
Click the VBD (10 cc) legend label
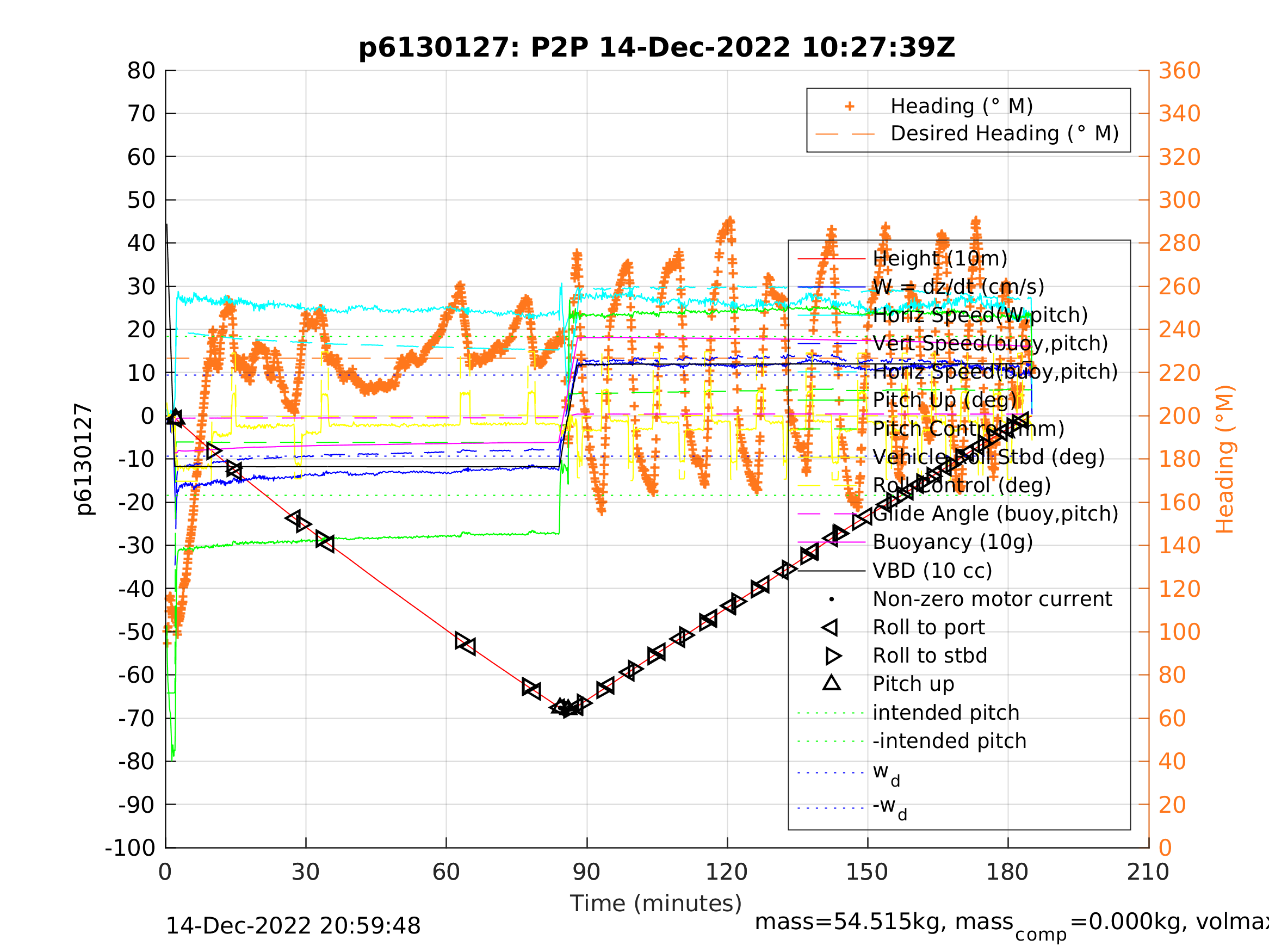pos(932,571)
